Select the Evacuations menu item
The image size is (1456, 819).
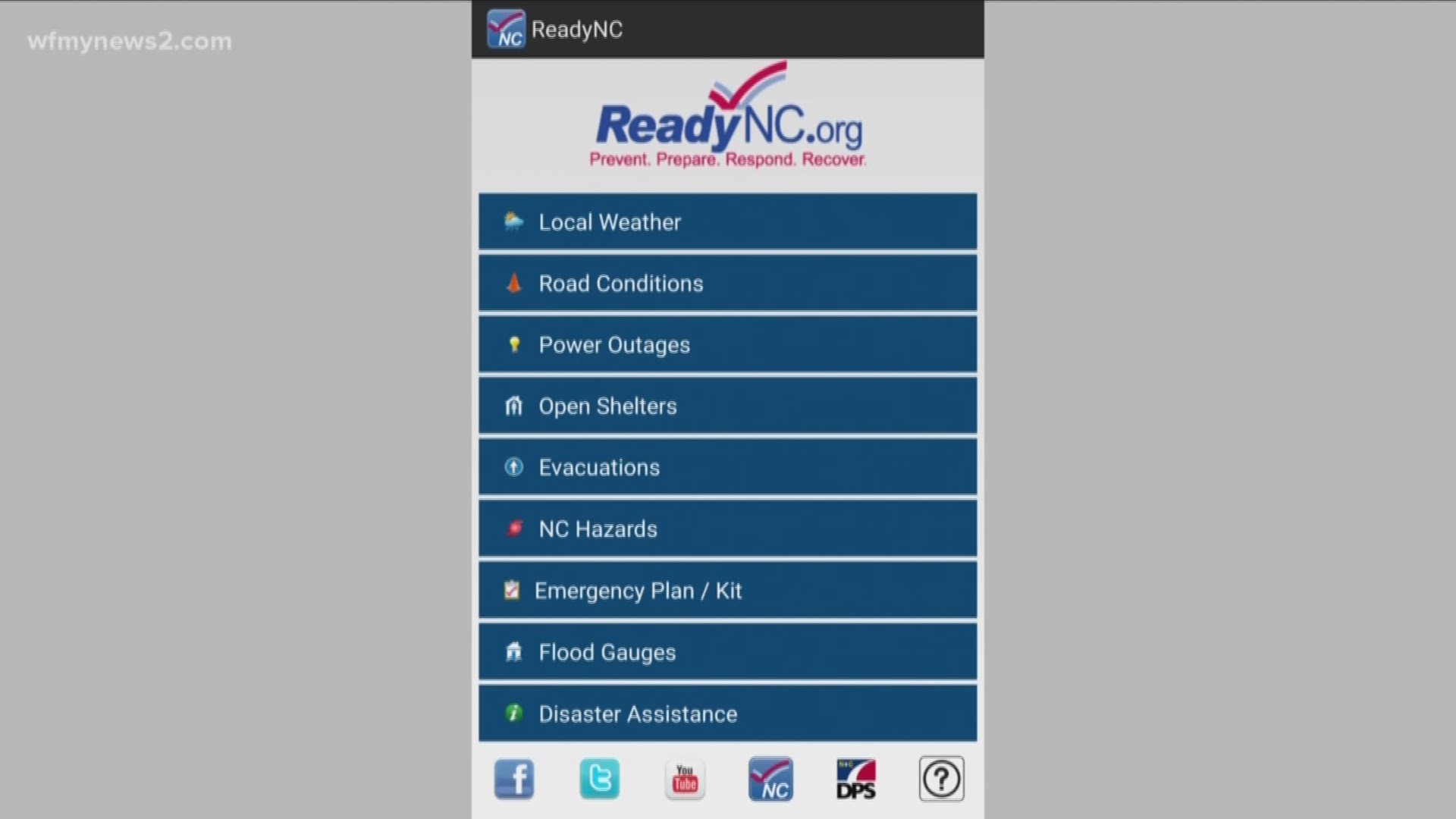pyautogui.click(x=727, y=467)
